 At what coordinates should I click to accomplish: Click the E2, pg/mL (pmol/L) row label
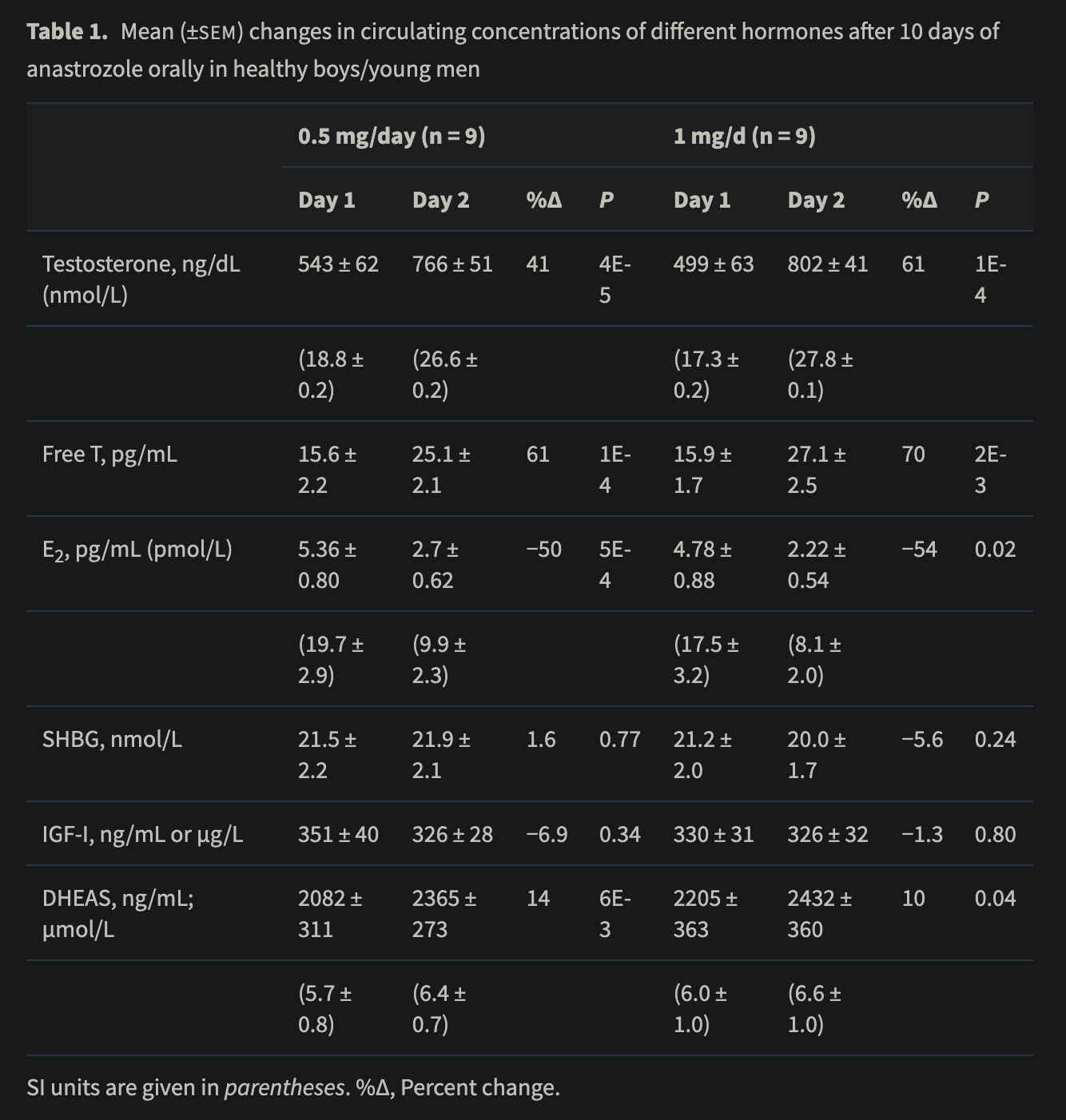point(137,550)
